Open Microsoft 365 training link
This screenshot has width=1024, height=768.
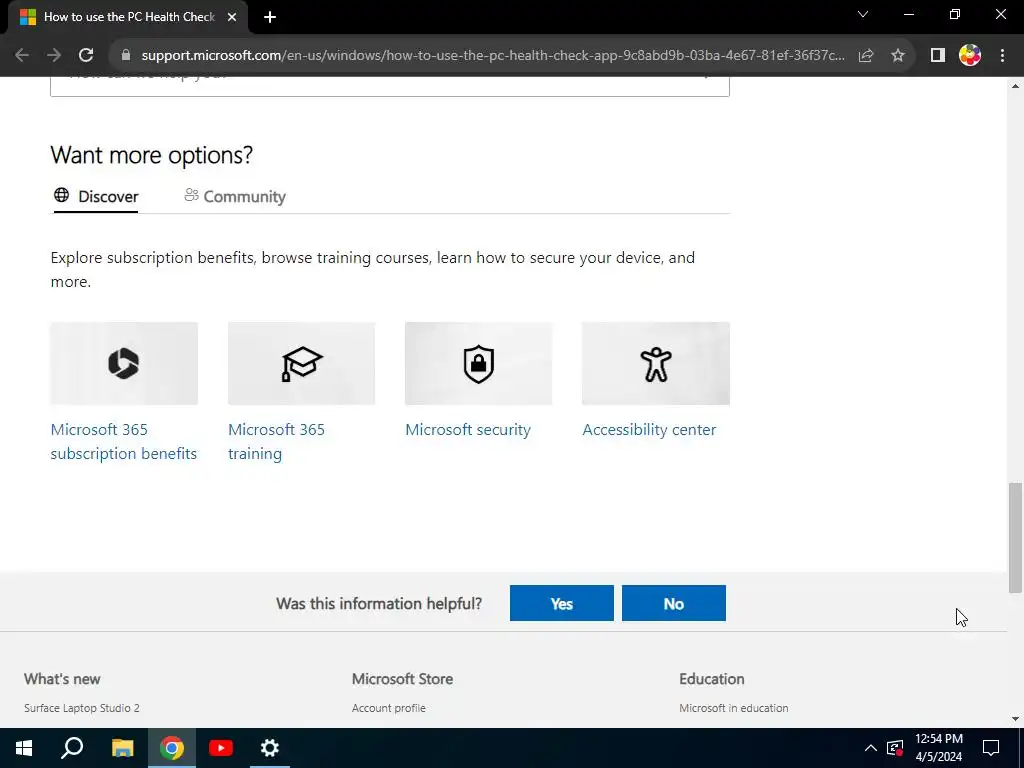coord(276,441)
